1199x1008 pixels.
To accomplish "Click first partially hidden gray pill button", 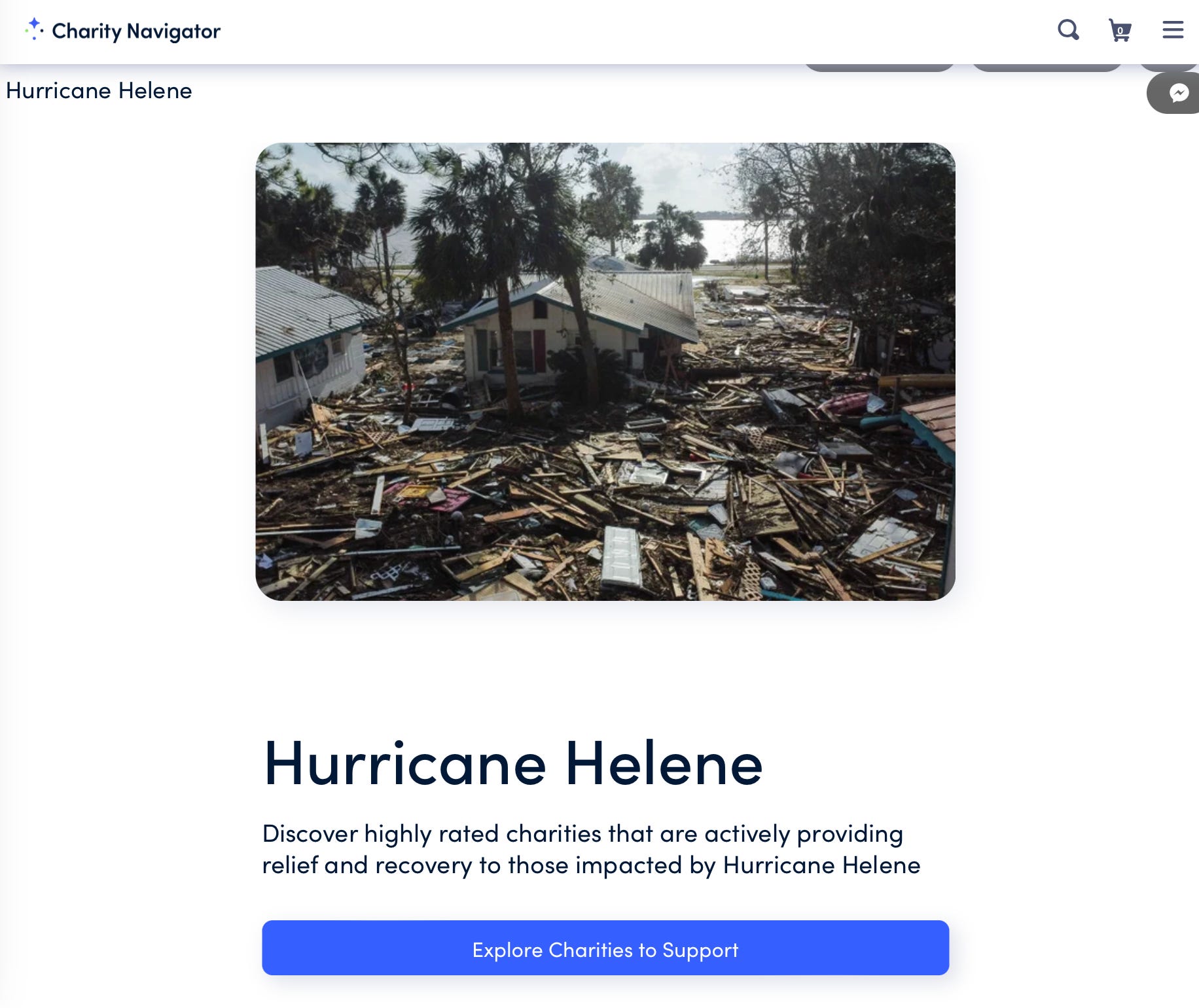I will point(880,67).
